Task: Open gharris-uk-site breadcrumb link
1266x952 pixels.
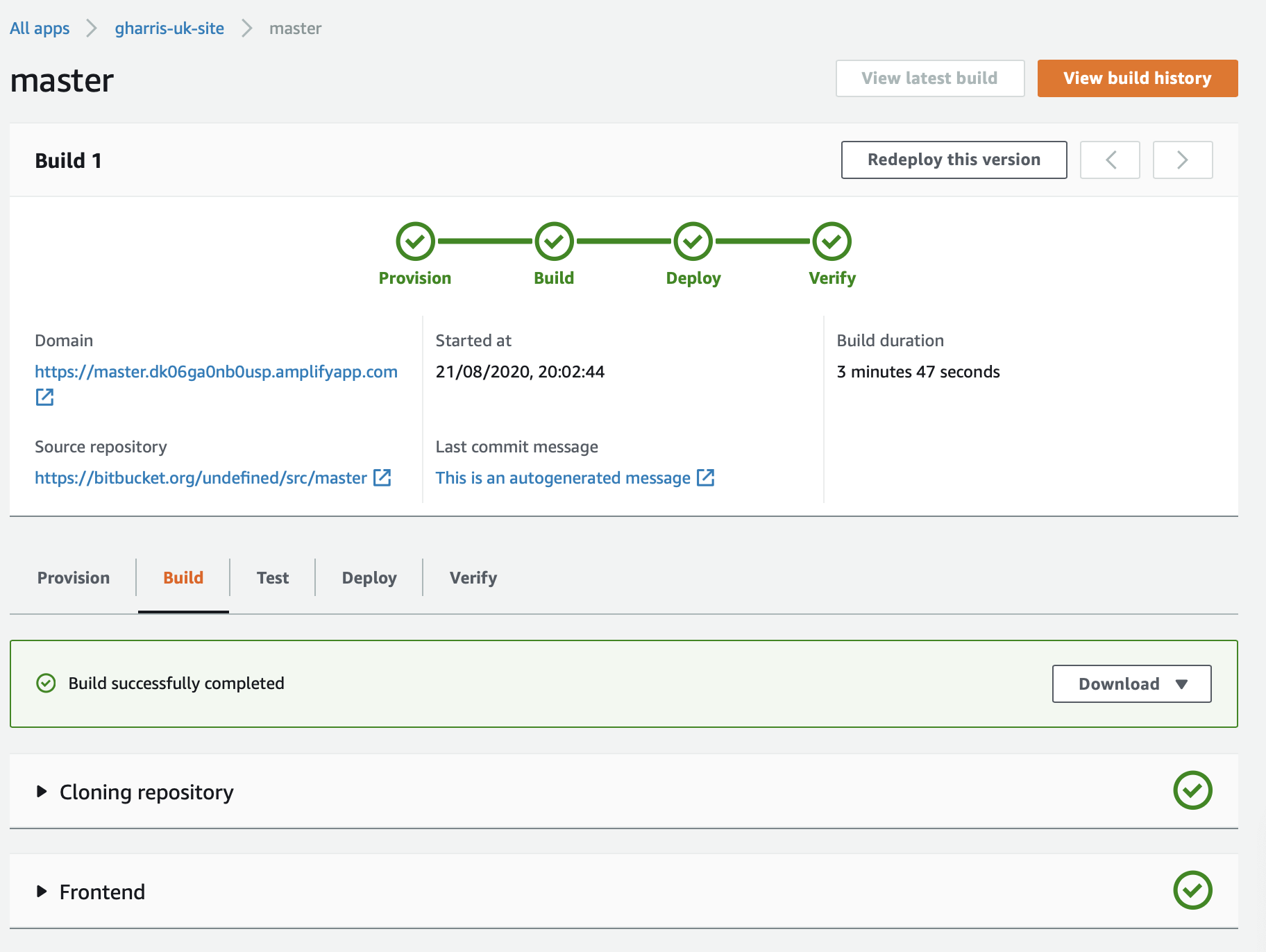Action: coord(169,28)
